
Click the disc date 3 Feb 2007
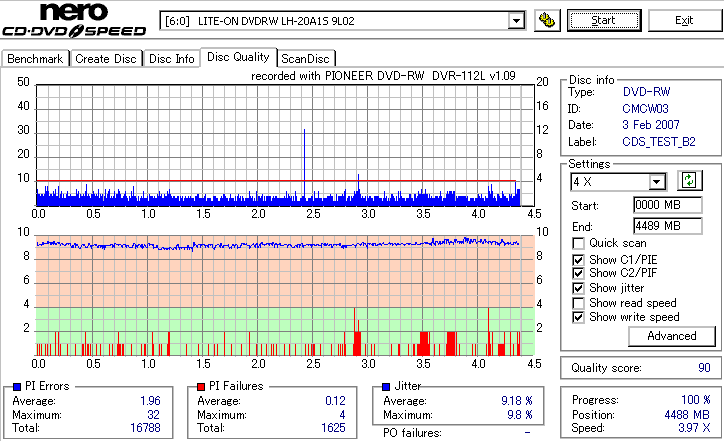[651, 125]
